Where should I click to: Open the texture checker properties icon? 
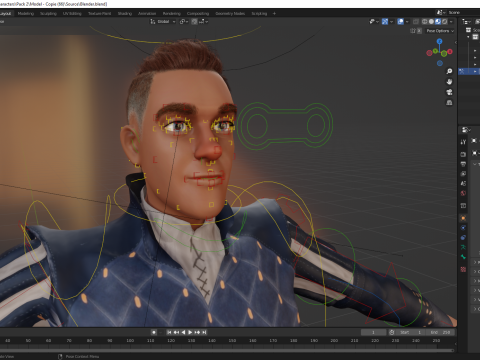(463, 269)
